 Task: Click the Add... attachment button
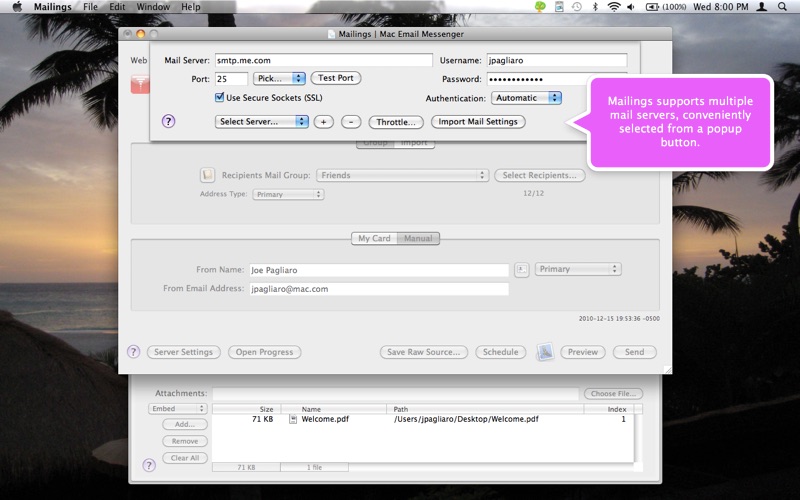click(185, 424)
